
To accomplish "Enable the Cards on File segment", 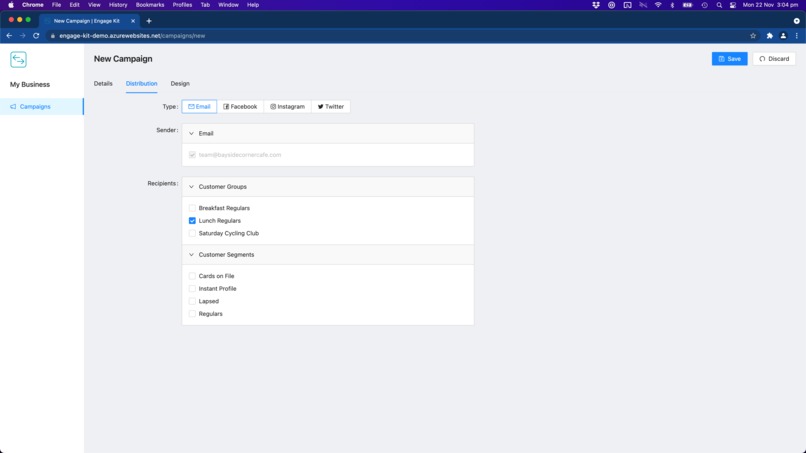I will (192, 276).
